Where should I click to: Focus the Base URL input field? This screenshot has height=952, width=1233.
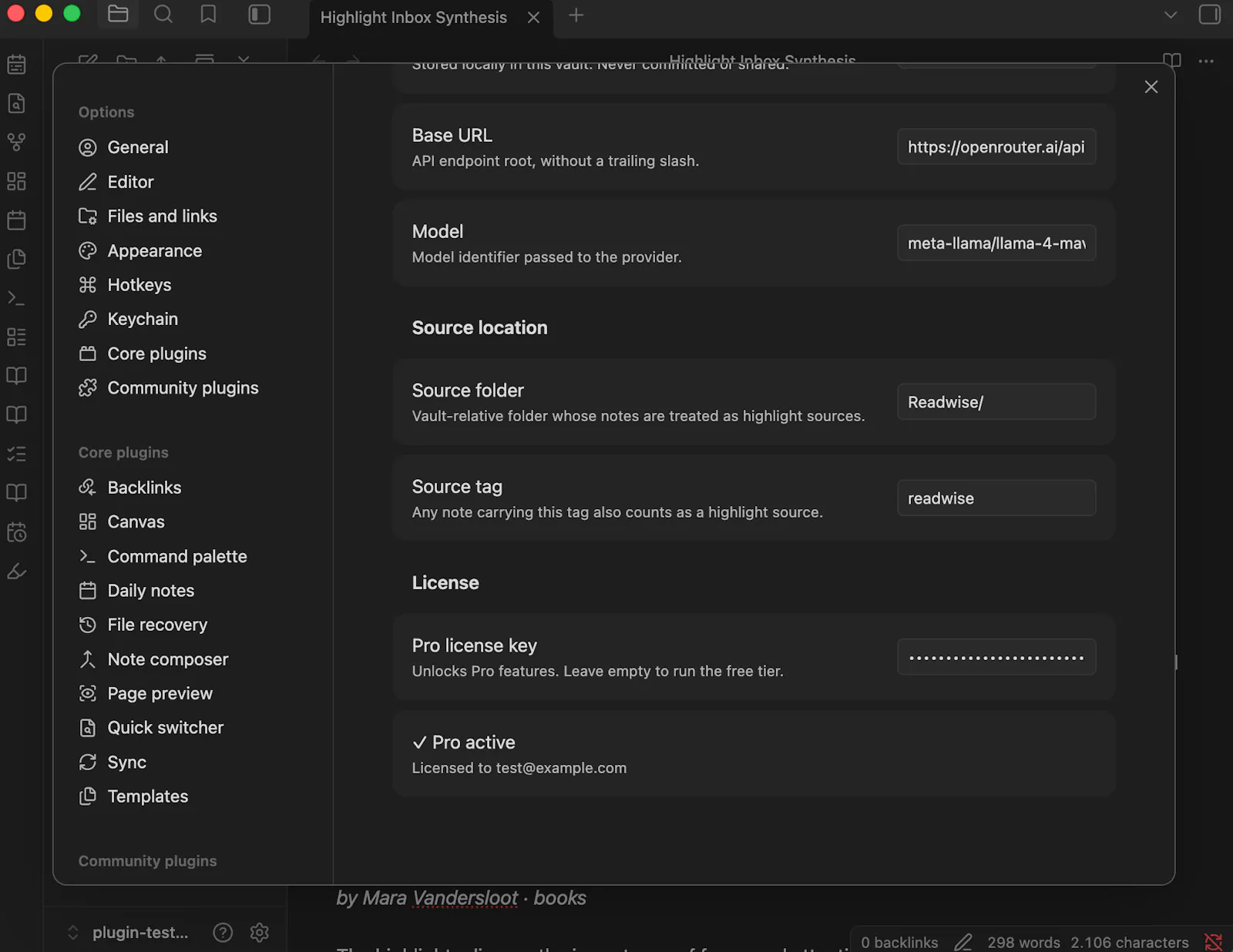(x=996, y=147)
